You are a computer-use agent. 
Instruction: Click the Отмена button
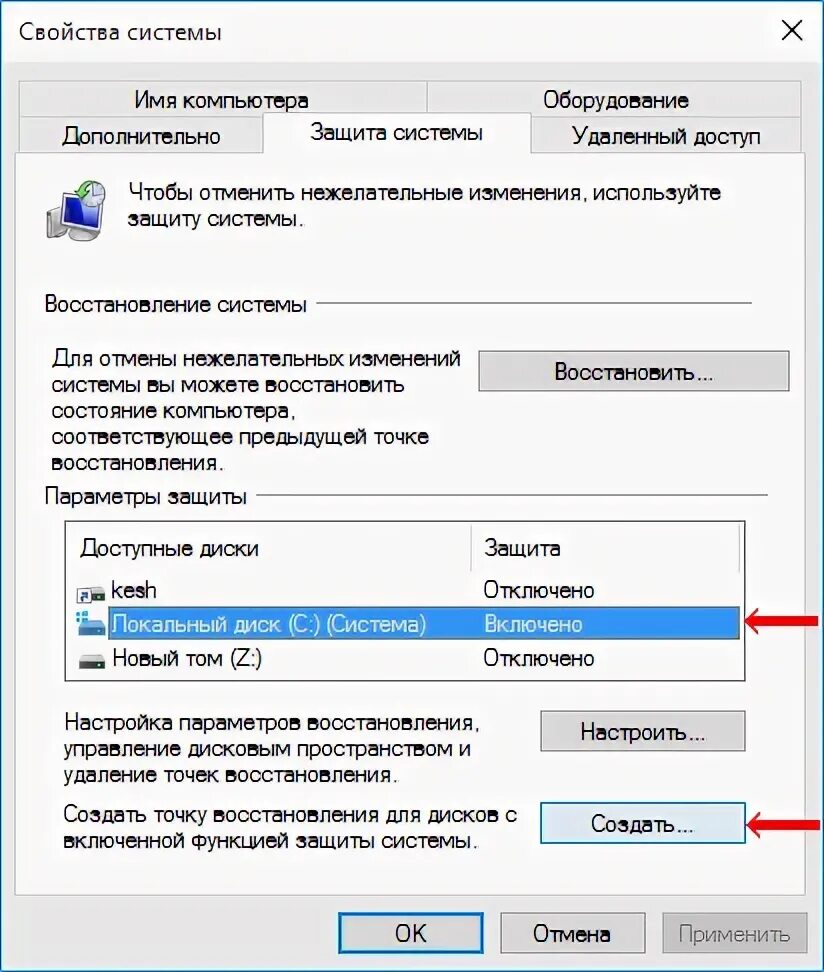(572, 933)
